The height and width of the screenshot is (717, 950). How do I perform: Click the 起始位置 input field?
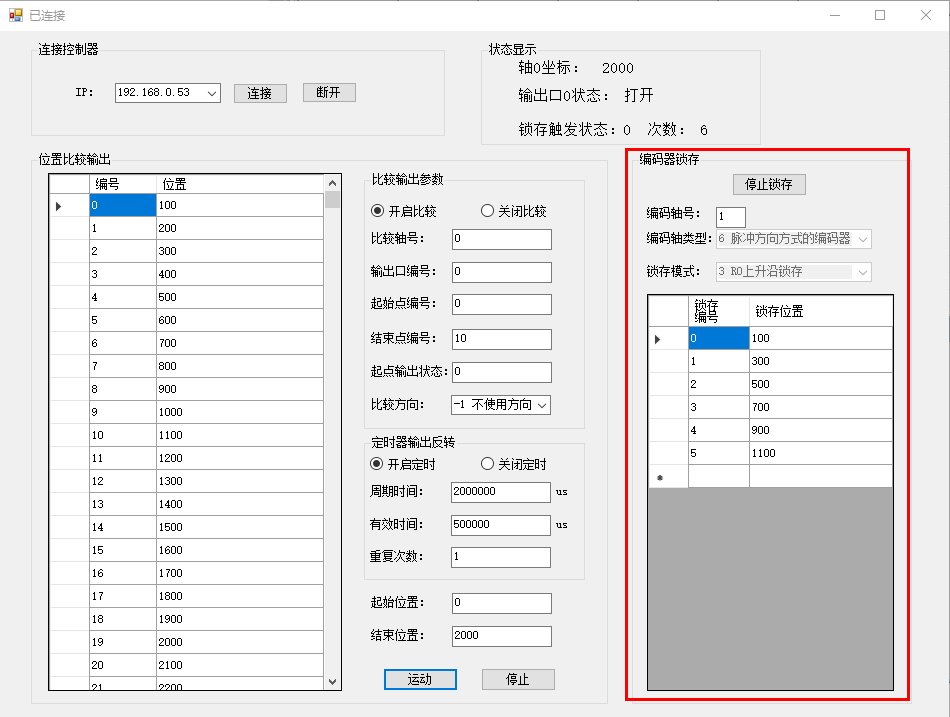coord(502,603)
